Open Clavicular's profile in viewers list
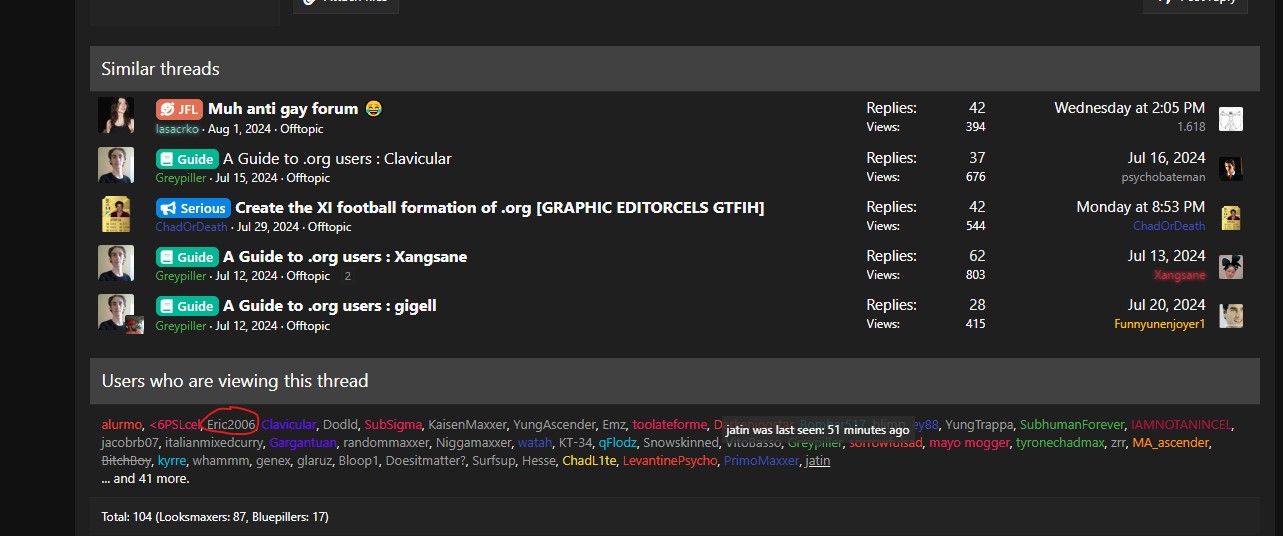Screen dimensions: 1283x536 (x=289, y=425)
